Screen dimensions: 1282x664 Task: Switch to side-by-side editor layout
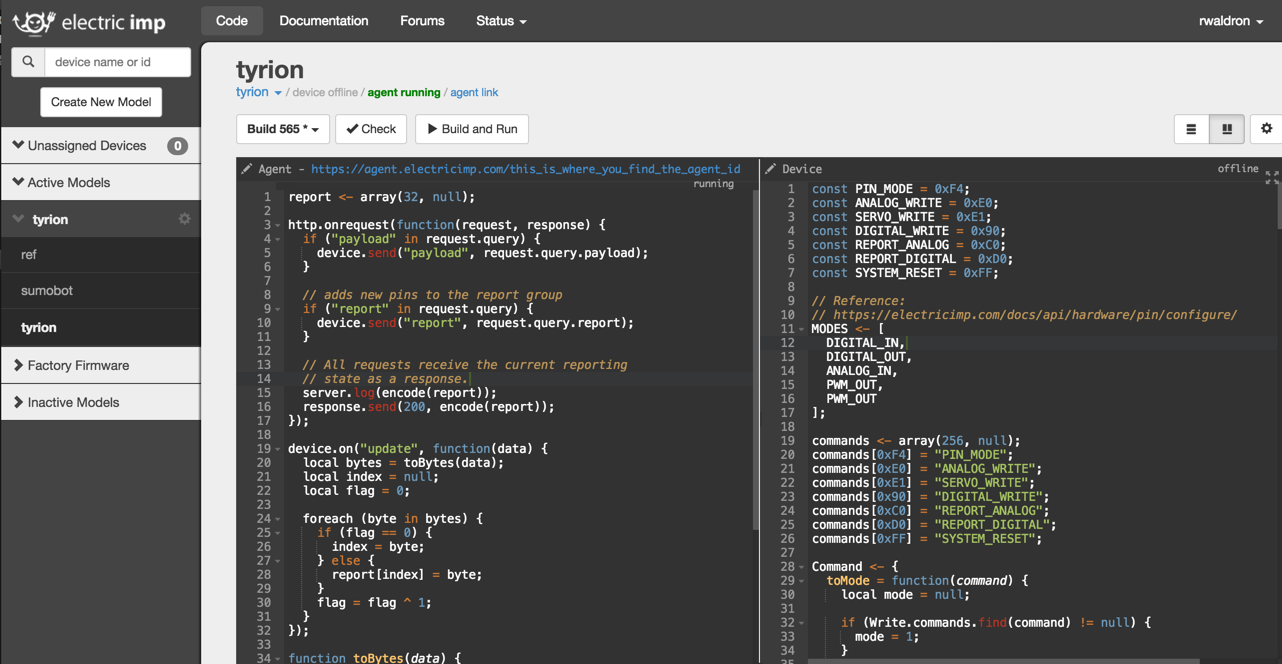point(1227,129)
